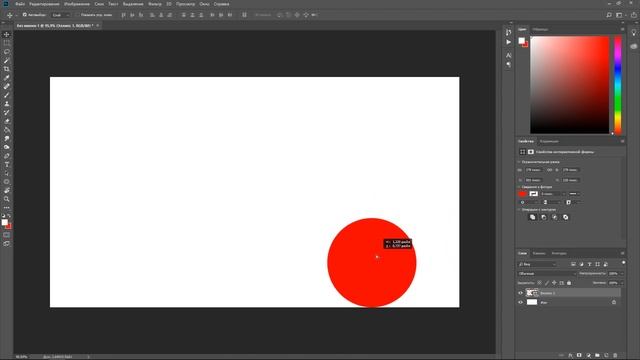
Task: Select the Move tool
Action: point(7,35)
